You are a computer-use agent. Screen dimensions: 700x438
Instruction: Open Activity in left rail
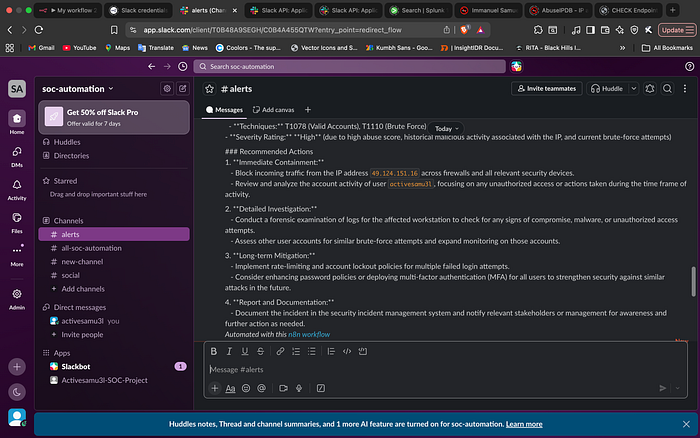[x=17, y=189]
